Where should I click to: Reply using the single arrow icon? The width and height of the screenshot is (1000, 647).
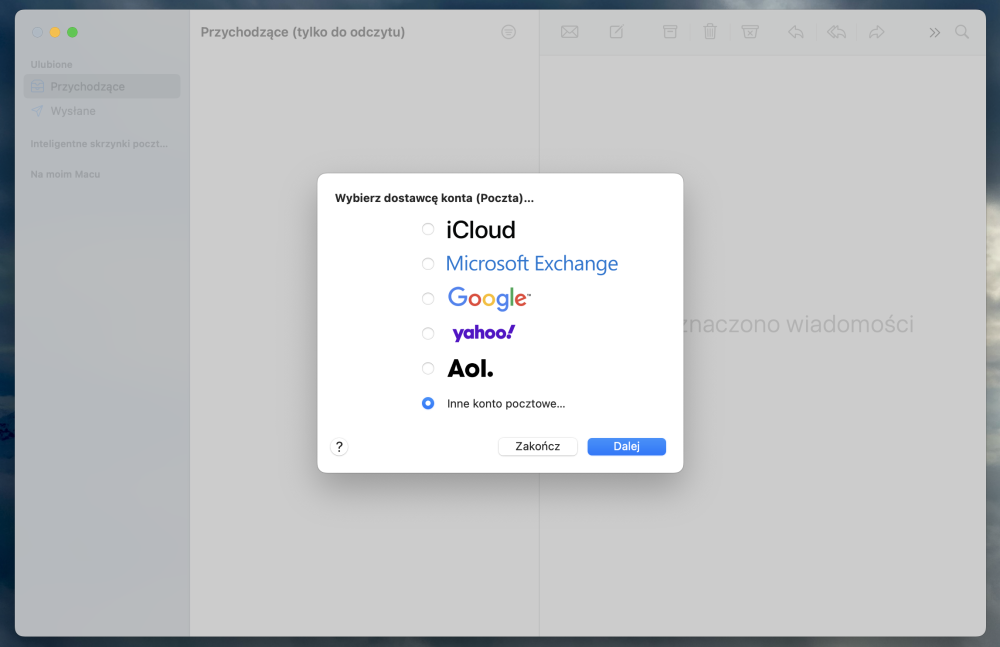[796, 32]
